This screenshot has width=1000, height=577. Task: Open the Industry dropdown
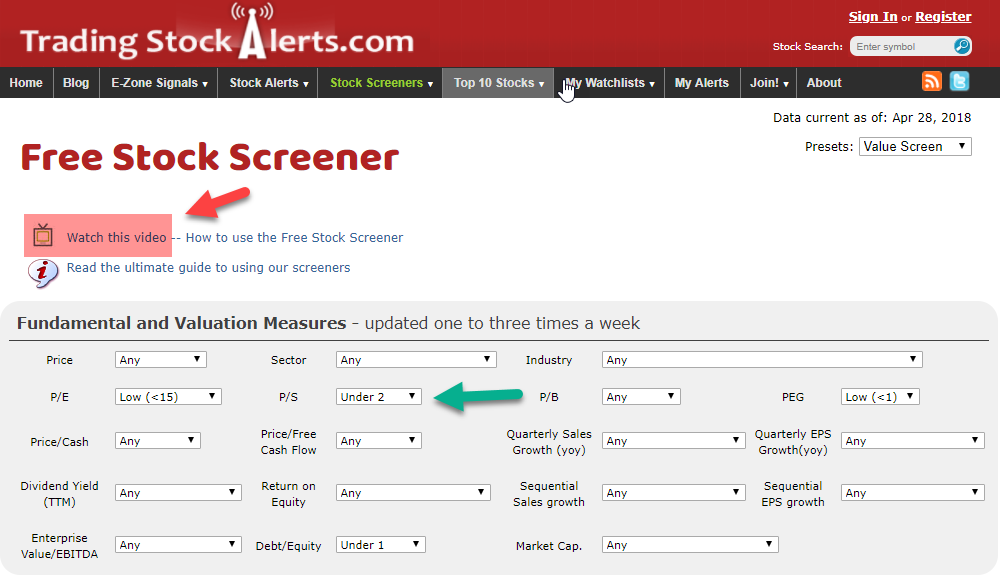coord(761,360)
